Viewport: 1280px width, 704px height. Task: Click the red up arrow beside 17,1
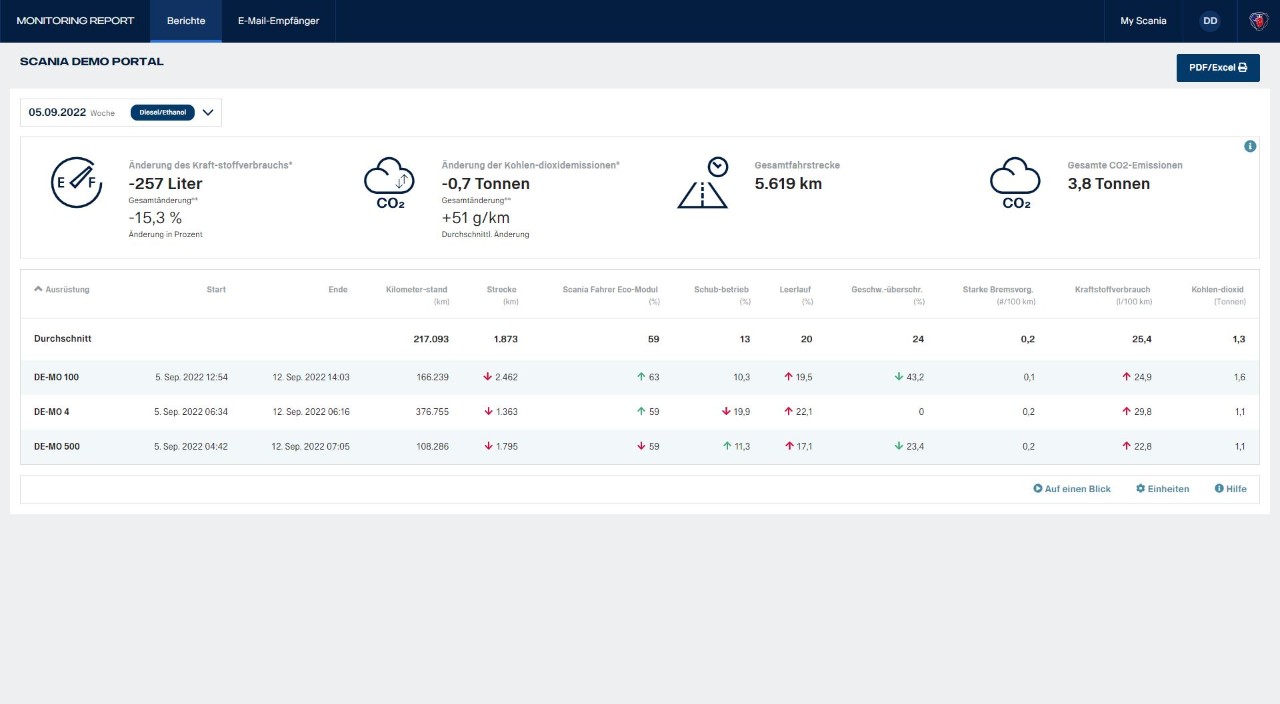(x=789, y=447)
